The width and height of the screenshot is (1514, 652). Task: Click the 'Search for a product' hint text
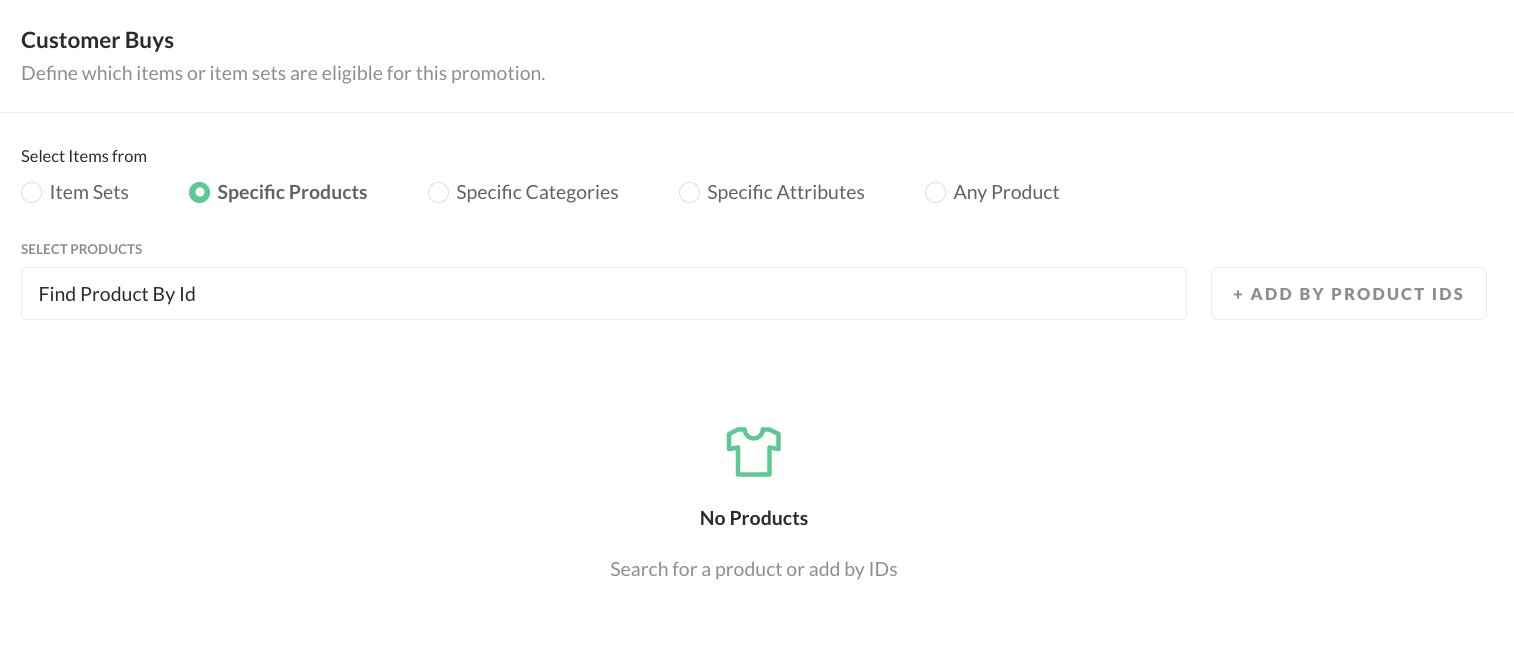pyautogui.click(x=754, y=570)
